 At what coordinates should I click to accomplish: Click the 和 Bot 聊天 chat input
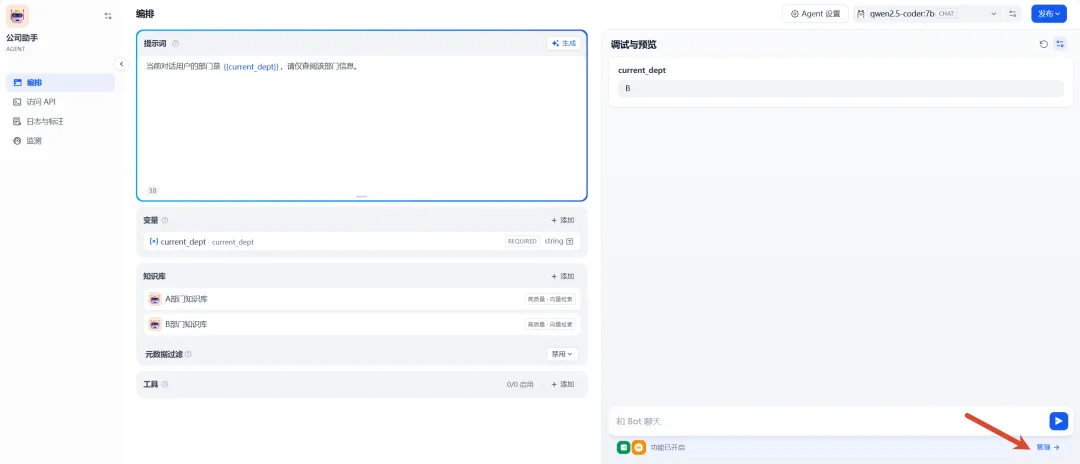point(828,421)
